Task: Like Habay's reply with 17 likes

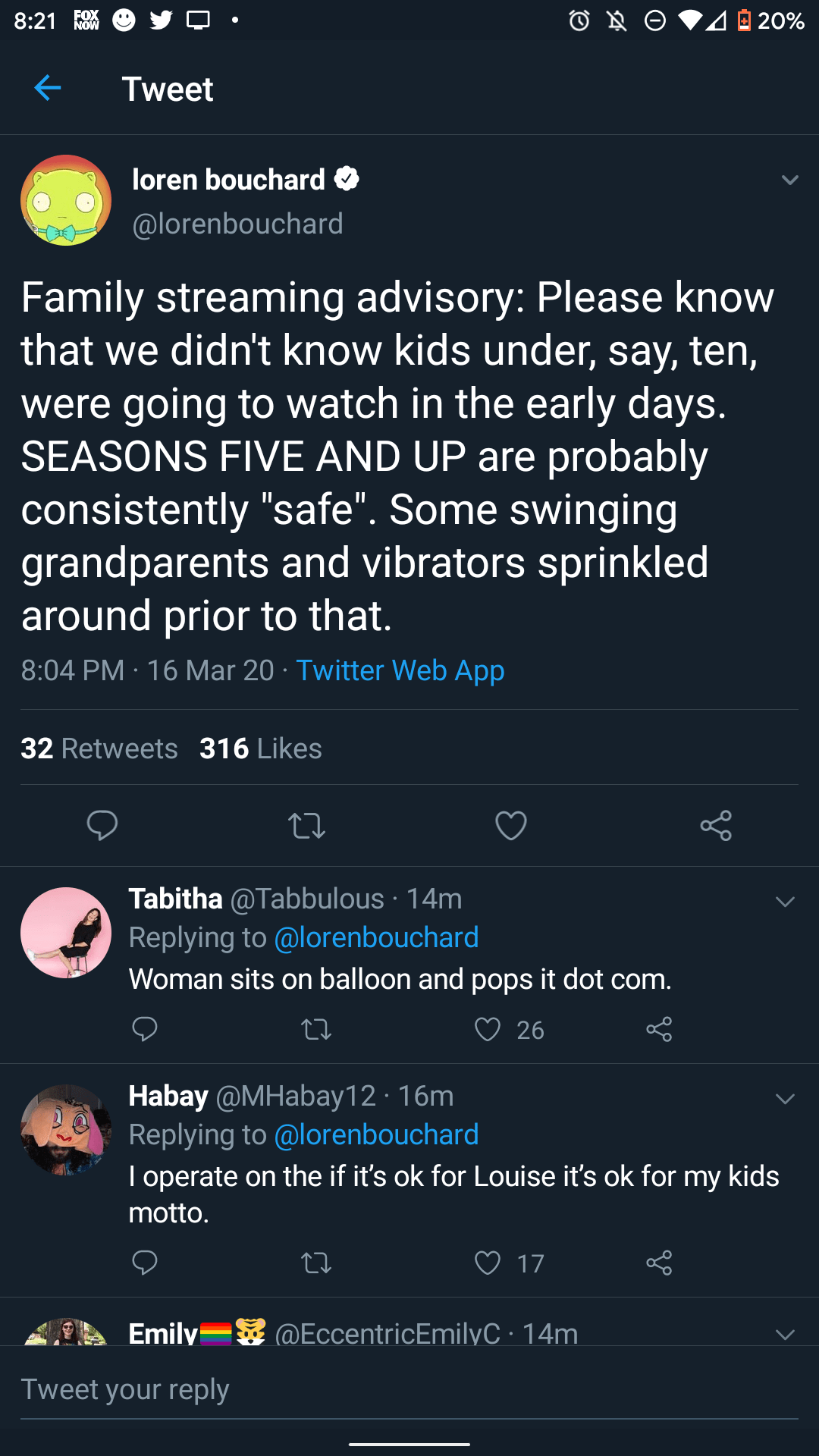Action: (x=488, y=1263)
